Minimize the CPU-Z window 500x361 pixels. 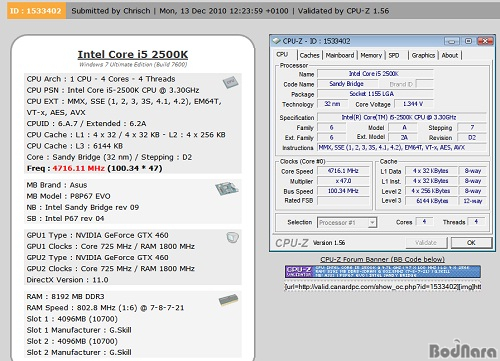pyautogui.click(x=452, y=41)
